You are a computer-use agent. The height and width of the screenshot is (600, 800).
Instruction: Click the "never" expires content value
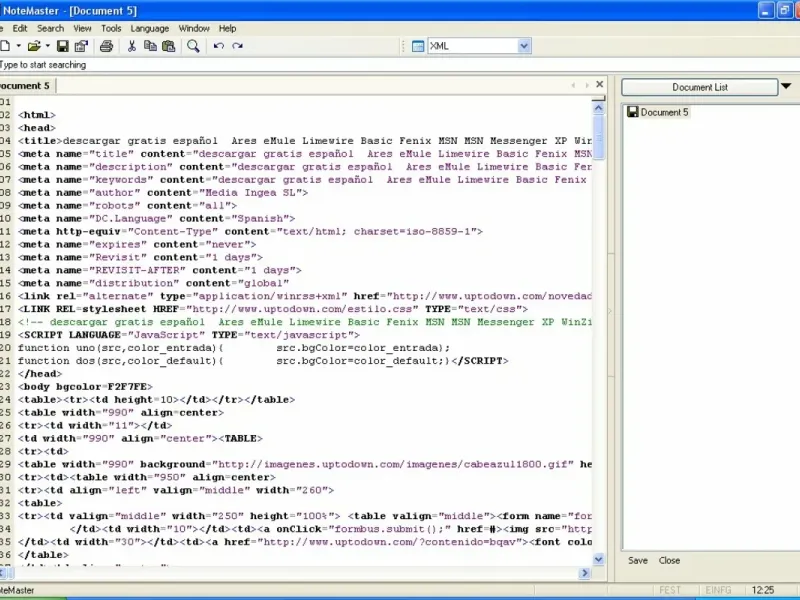[228, 244]
